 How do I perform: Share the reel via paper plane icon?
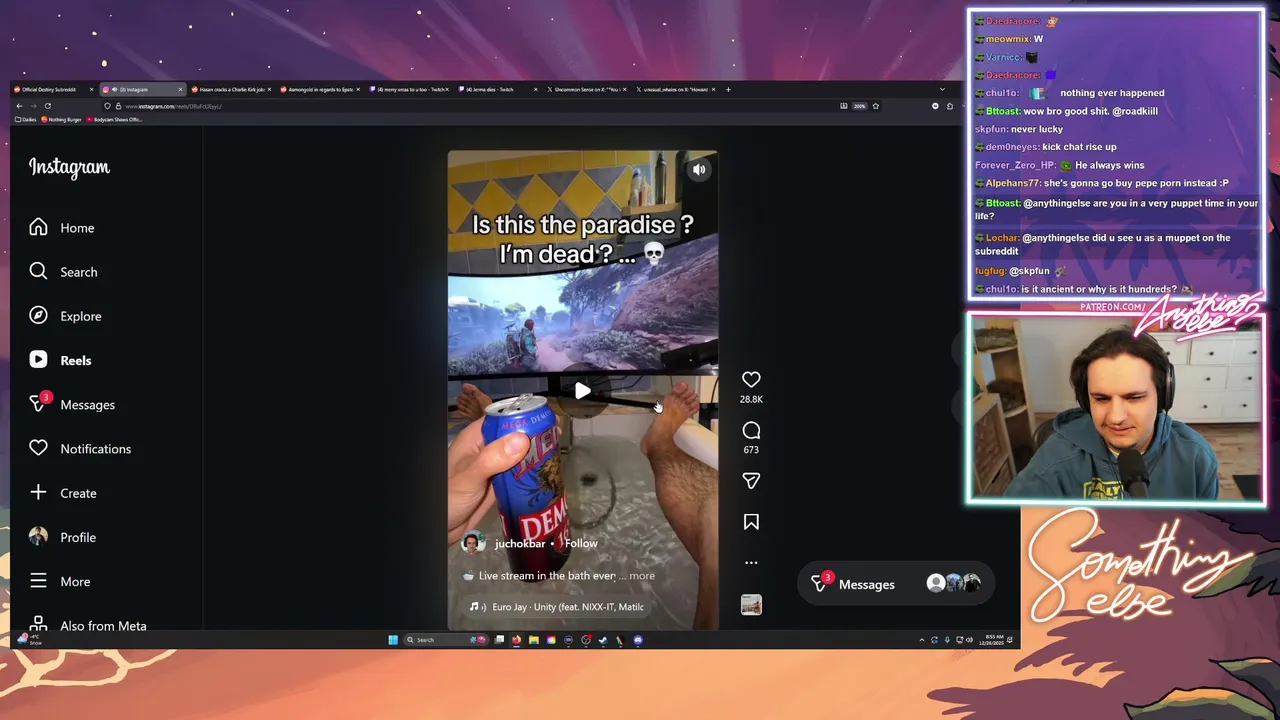pos(751,481)
